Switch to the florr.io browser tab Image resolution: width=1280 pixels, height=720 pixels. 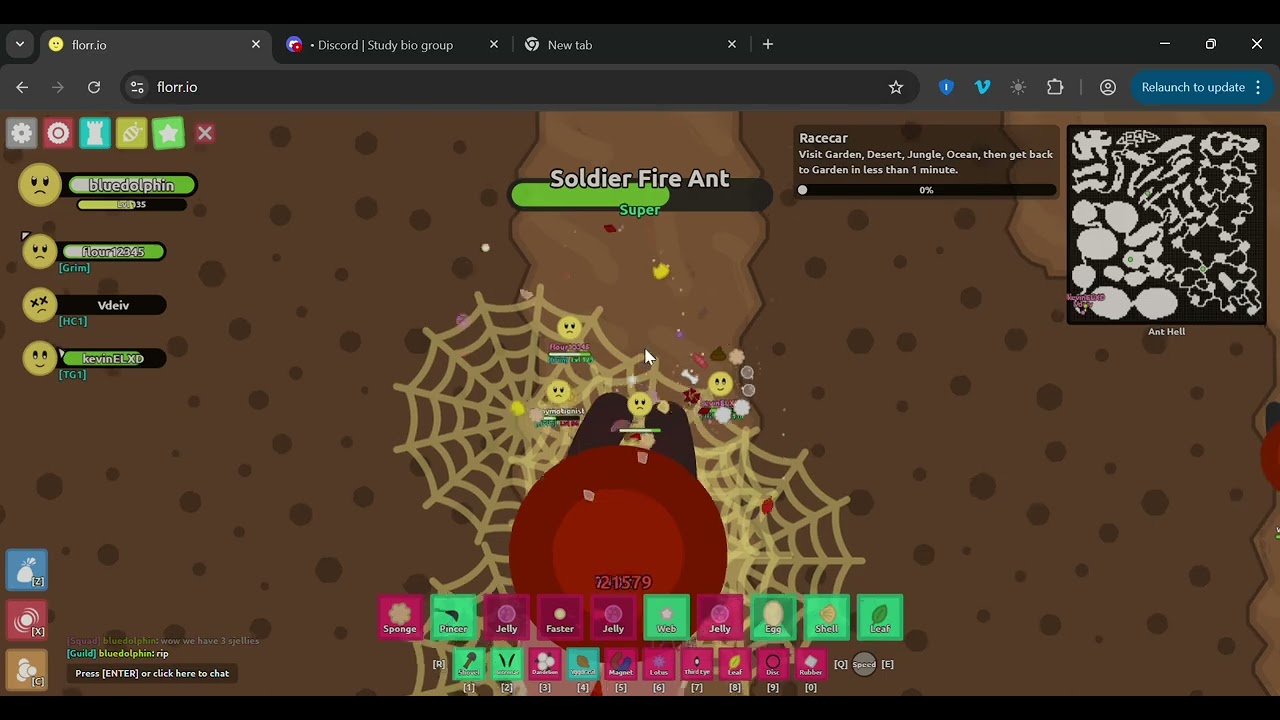tap(155, 45)
